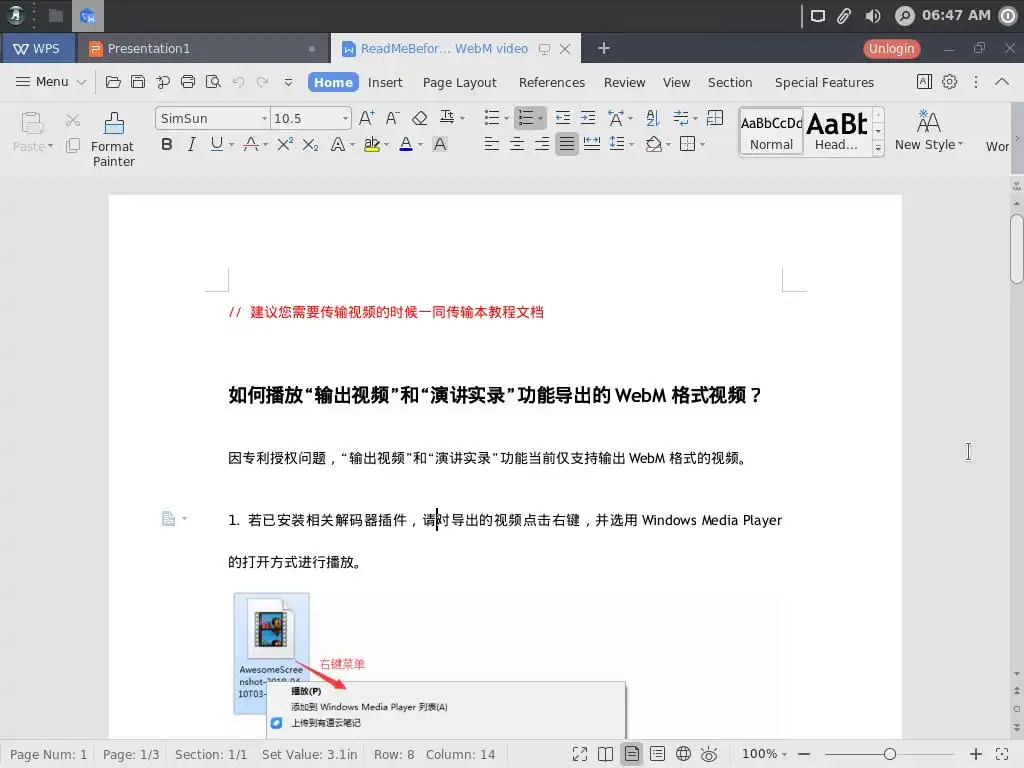1024x768 pixels.
Task: Click the Open folder icon in quick toolbar
Action: (x=113, y=82)
